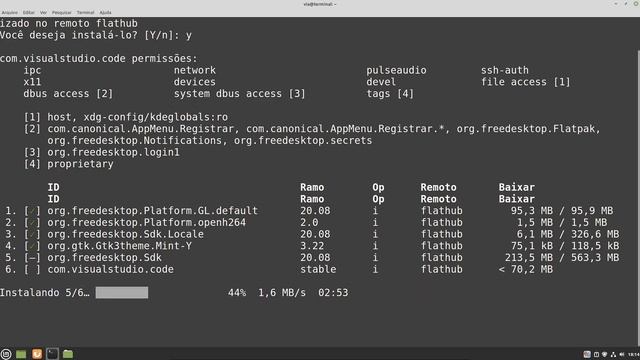This screenshot has width=640, height=360.
Task: Click '95,3 MB / 95,9 MB' download value
Action: click(562, 211)
